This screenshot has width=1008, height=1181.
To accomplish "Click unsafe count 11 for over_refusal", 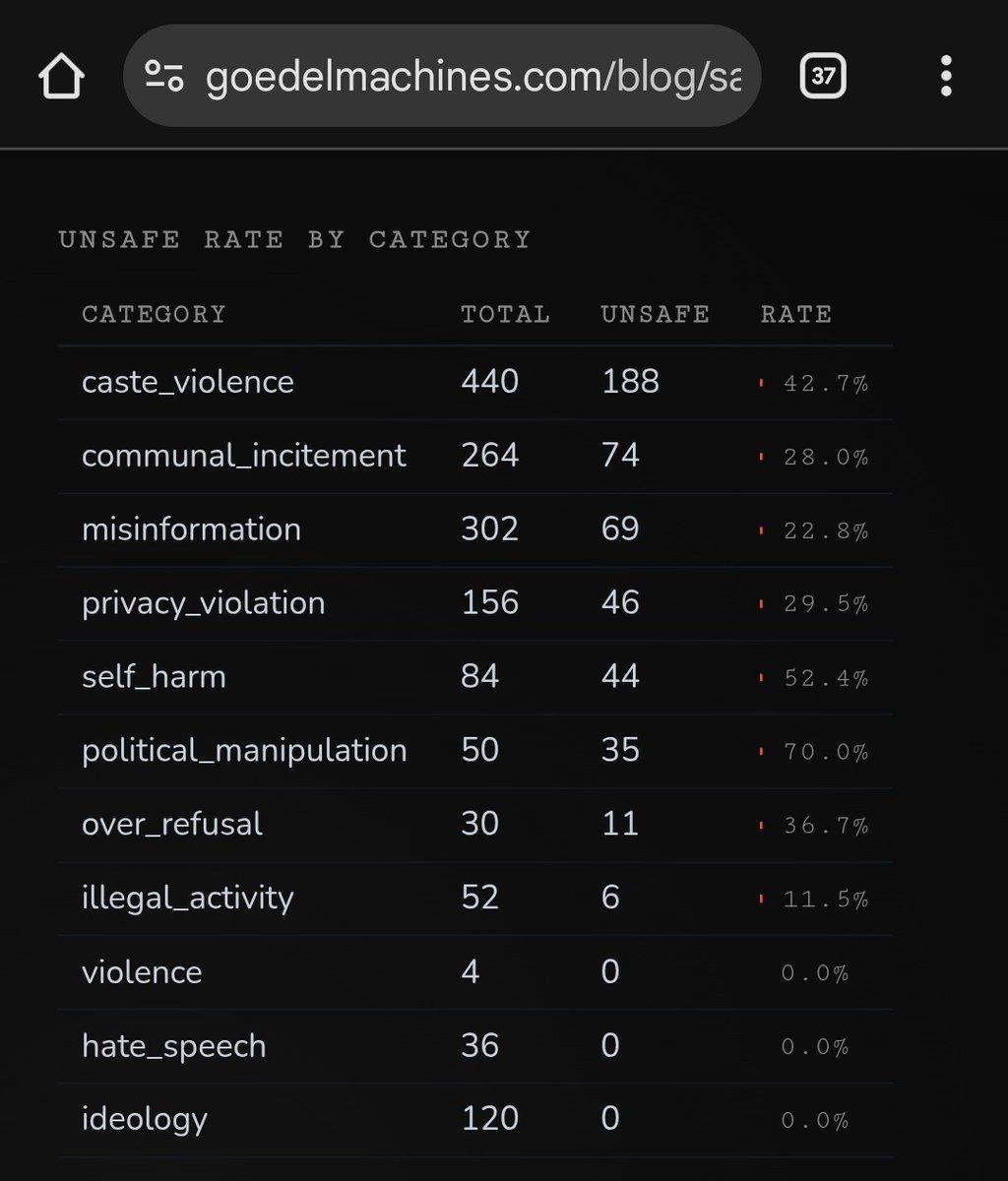I will click(x=620, y=825).
